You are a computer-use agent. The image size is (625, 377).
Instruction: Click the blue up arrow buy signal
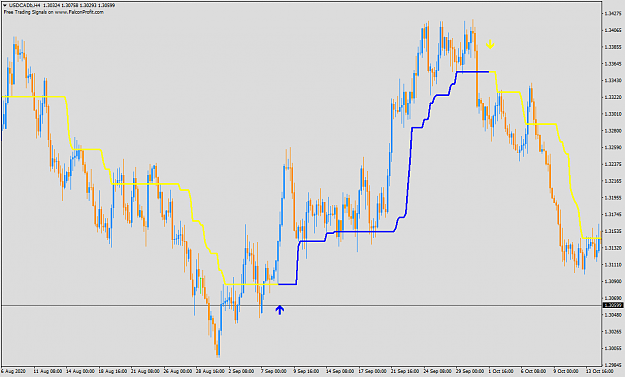click(x=279, y=310)
